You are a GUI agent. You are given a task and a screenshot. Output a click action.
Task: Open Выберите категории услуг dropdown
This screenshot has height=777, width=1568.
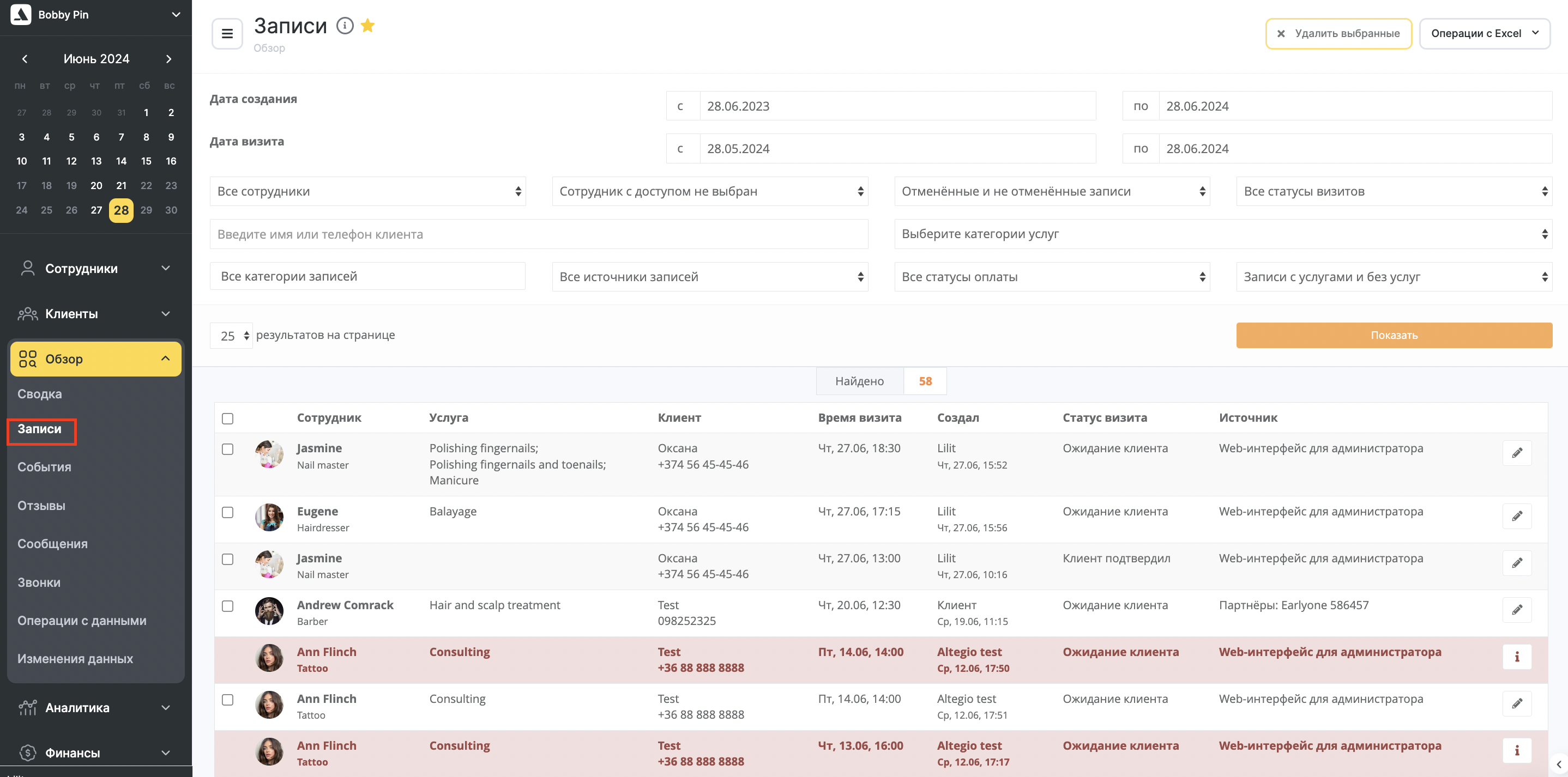click(x=1223, y=234)
